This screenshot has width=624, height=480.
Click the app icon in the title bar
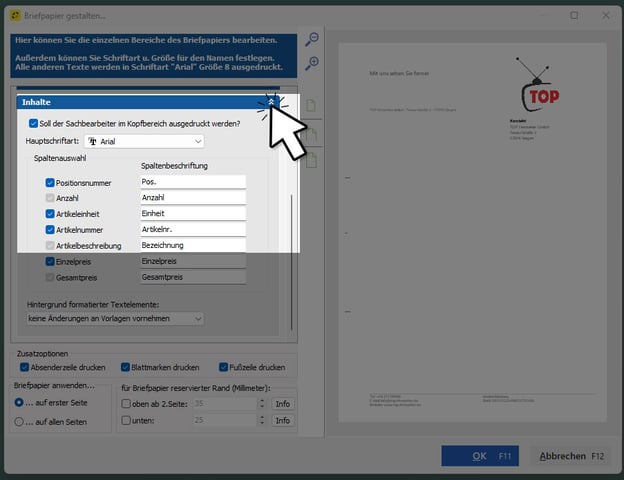[x=15, y=15]
